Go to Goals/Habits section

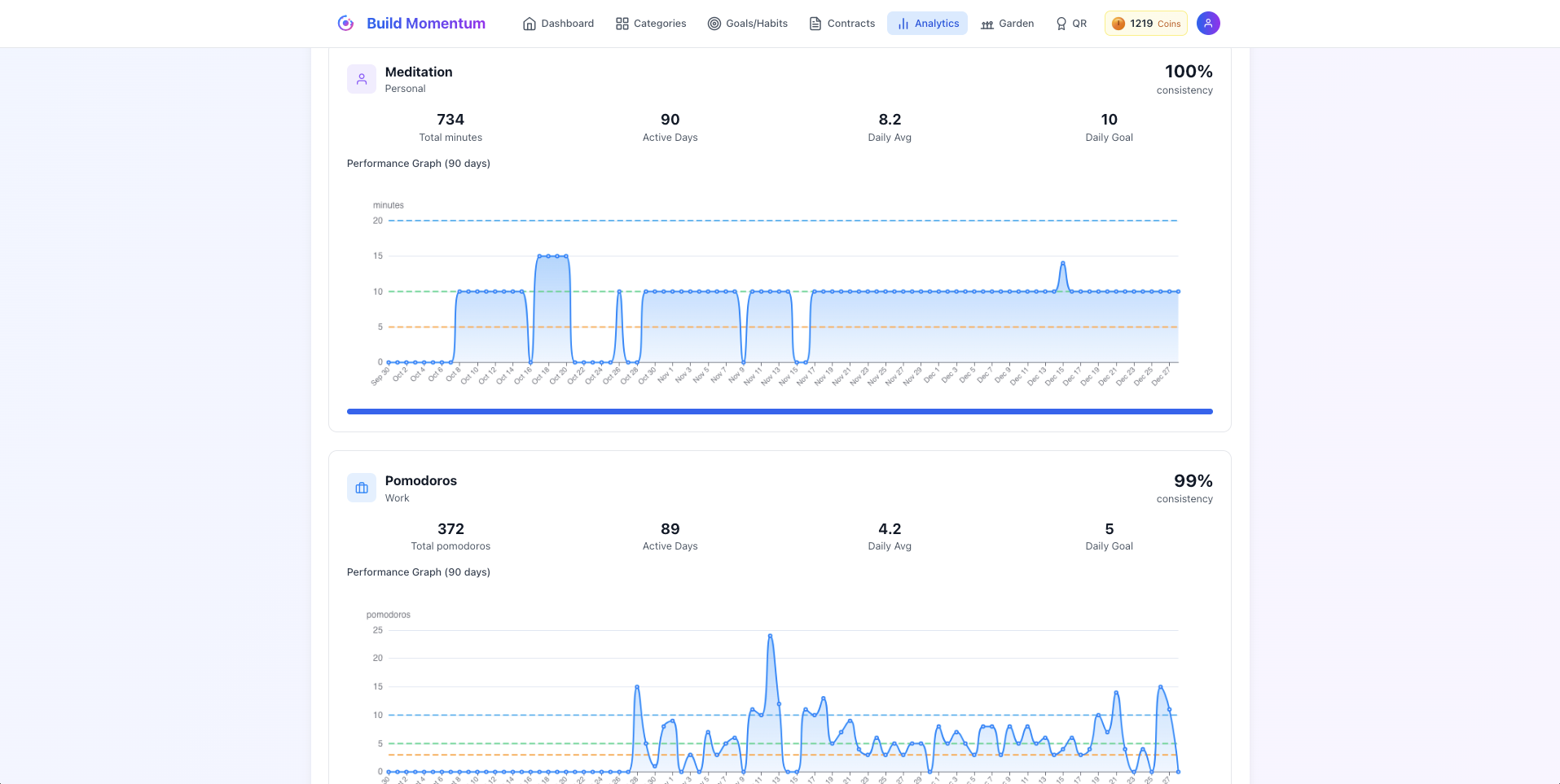[x=748, y=24]
